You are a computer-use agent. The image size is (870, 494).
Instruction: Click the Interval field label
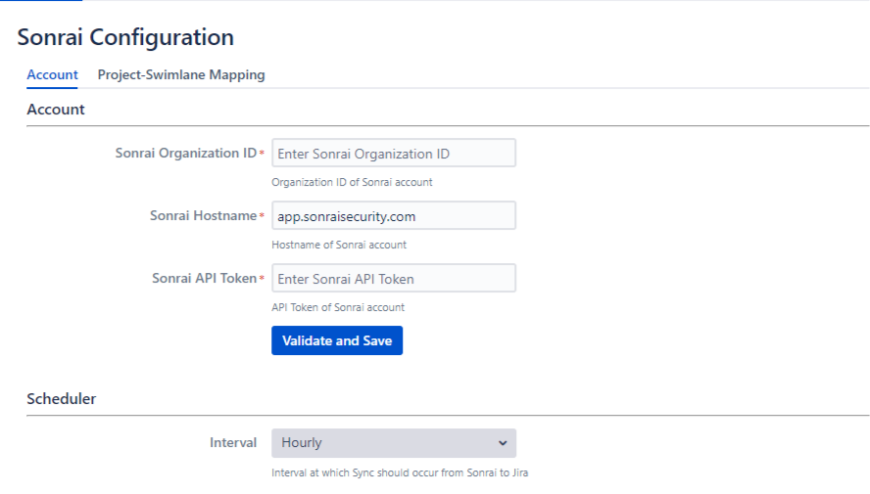point(233,442)
